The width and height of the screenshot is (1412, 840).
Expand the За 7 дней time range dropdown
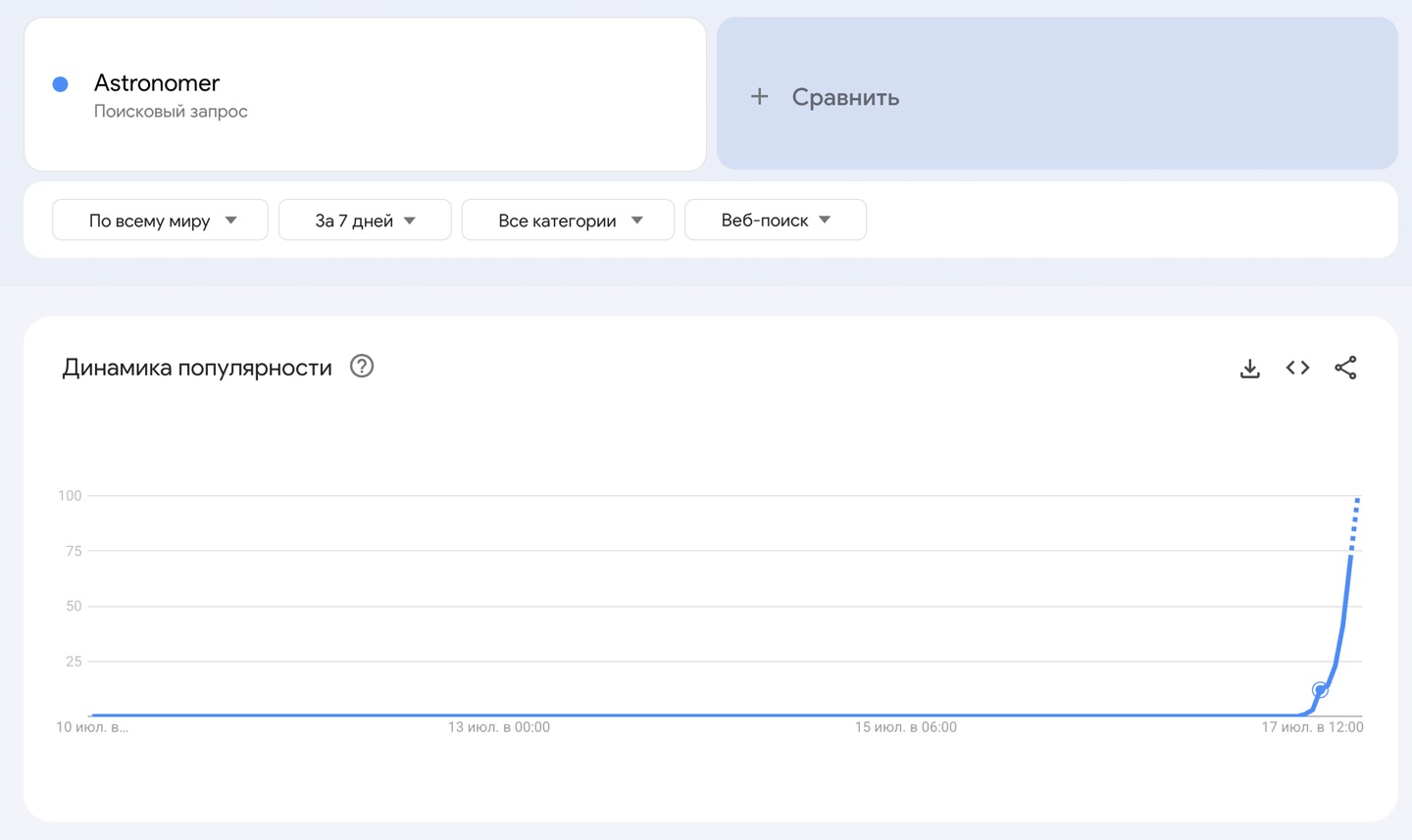pos(365,221)
